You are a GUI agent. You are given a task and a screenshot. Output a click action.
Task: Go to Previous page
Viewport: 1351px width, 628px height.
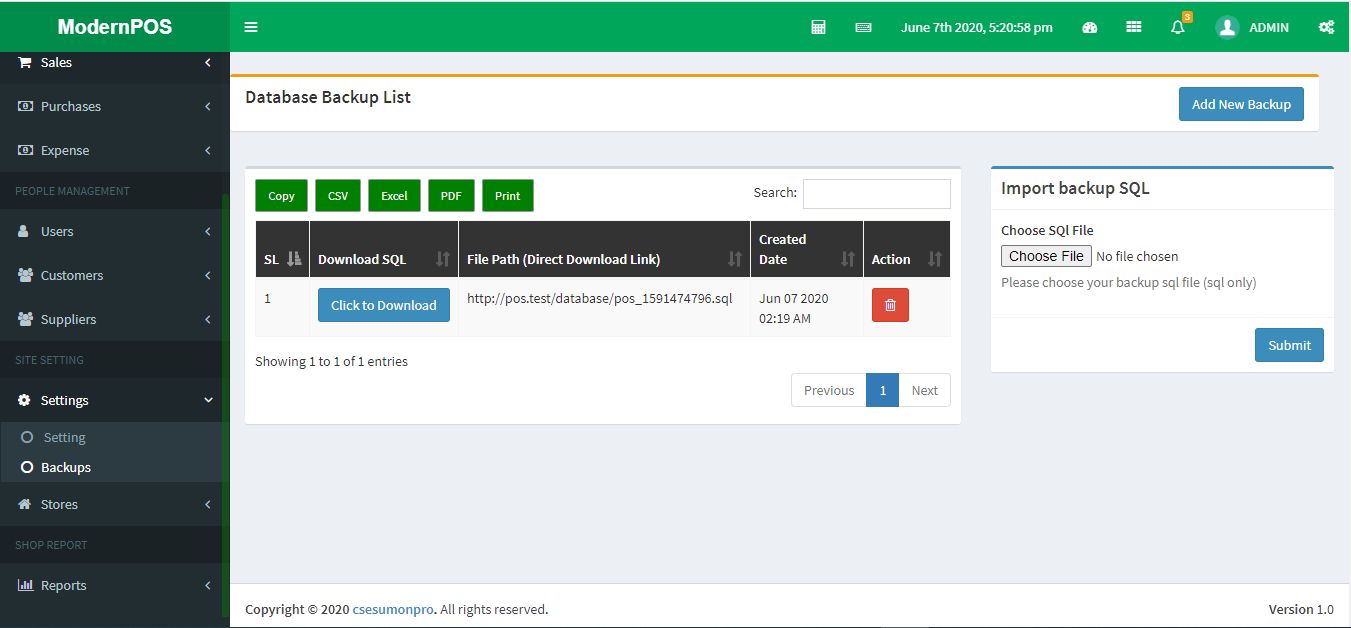[829, 390]
